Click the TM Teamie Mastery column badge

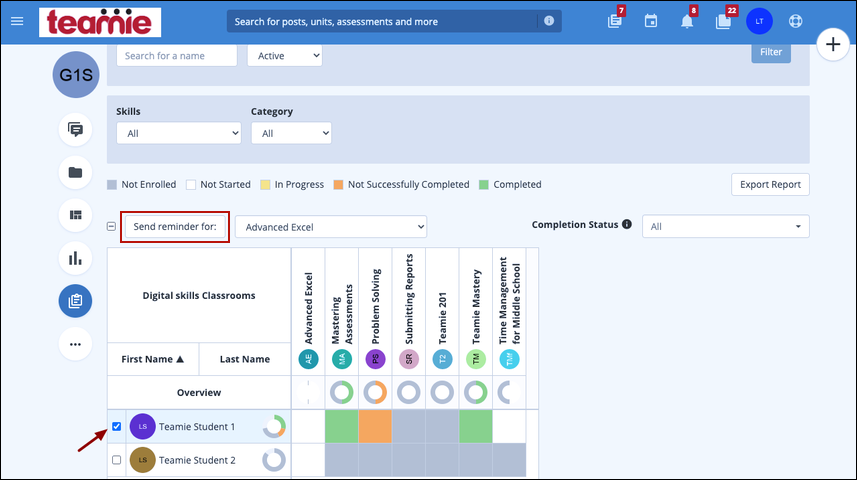(x=476, y=359)
